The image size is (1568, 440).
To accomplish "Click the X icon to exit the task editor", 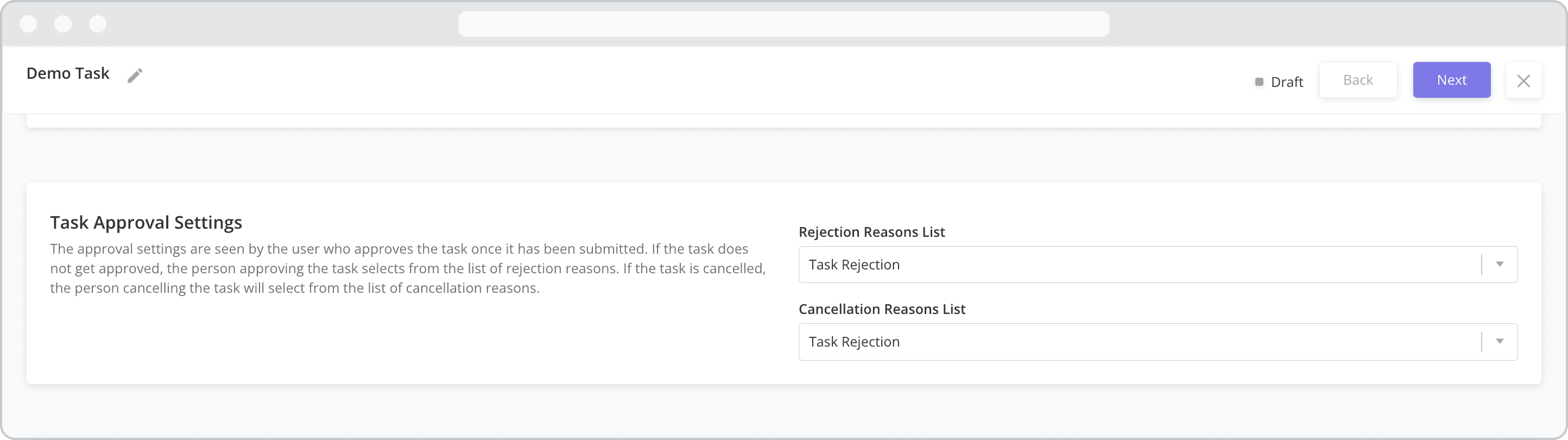I will click(1524, 80).
